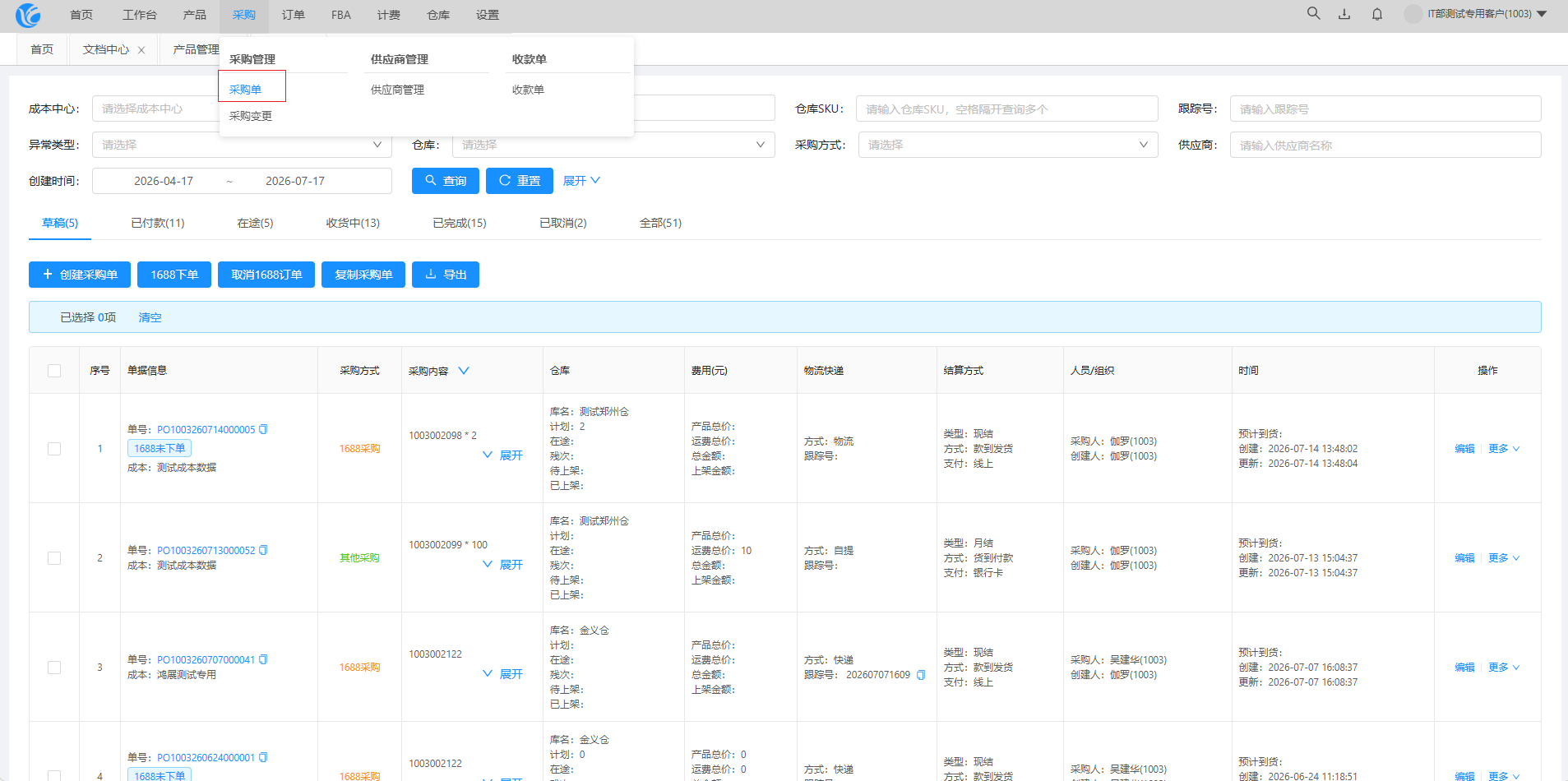The image size is (1568, 781).
Task: Copy order number PO1003260713000052
Action: coord(263,551)
